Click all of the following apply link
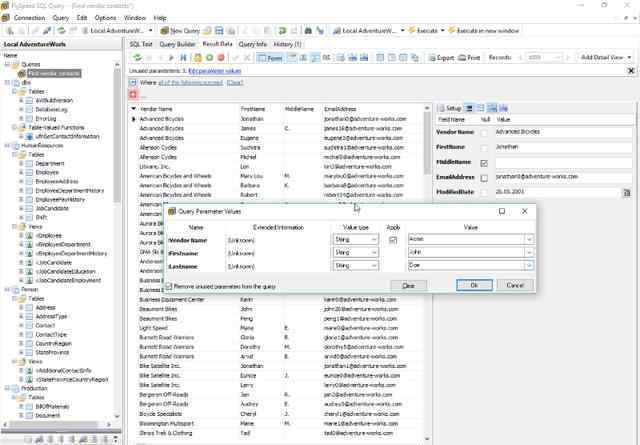The height and width of the screenshot is (445, 640). click(191, 82)
